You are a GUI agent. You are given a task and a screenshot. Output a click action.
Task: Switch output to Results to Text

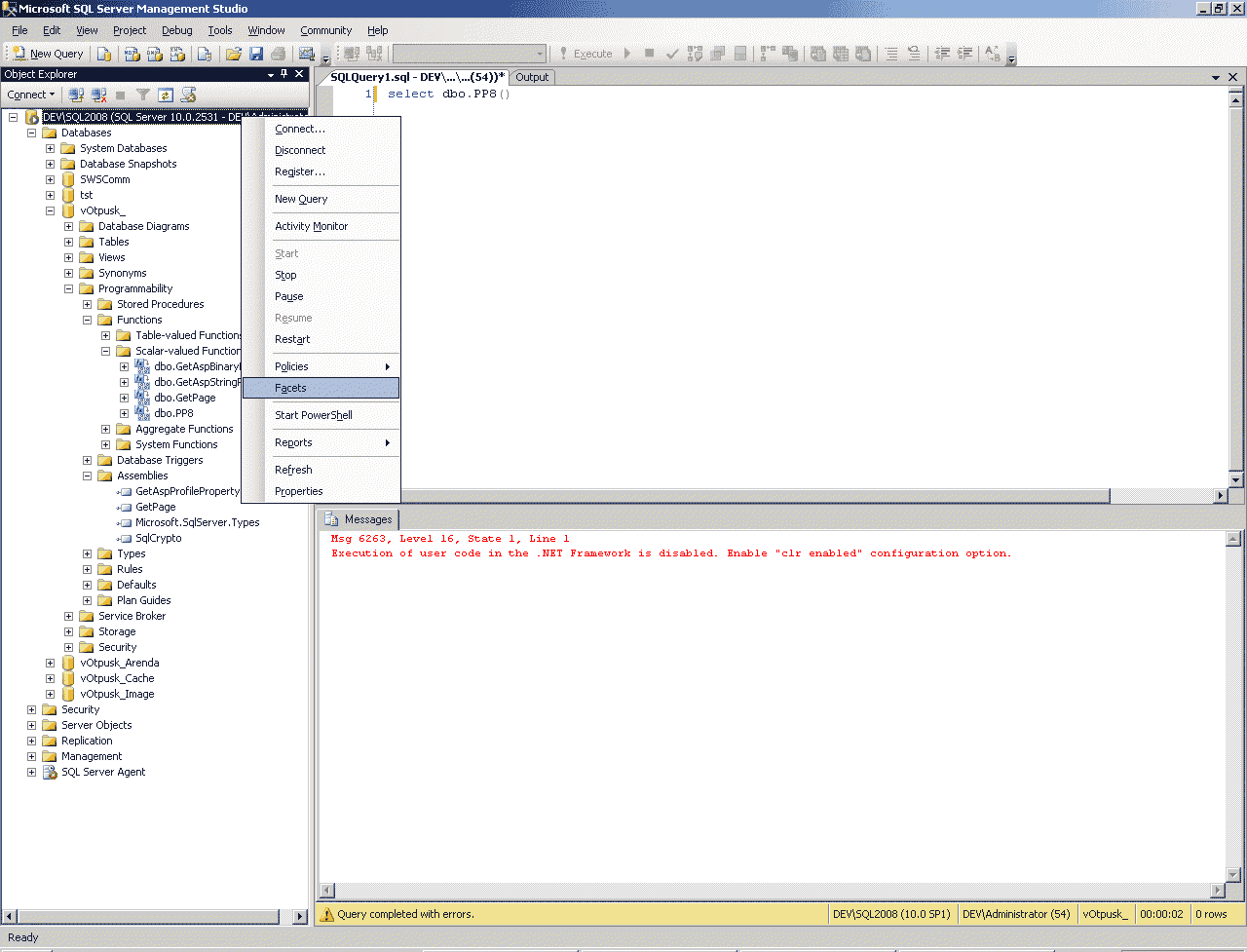coord(818,54)
